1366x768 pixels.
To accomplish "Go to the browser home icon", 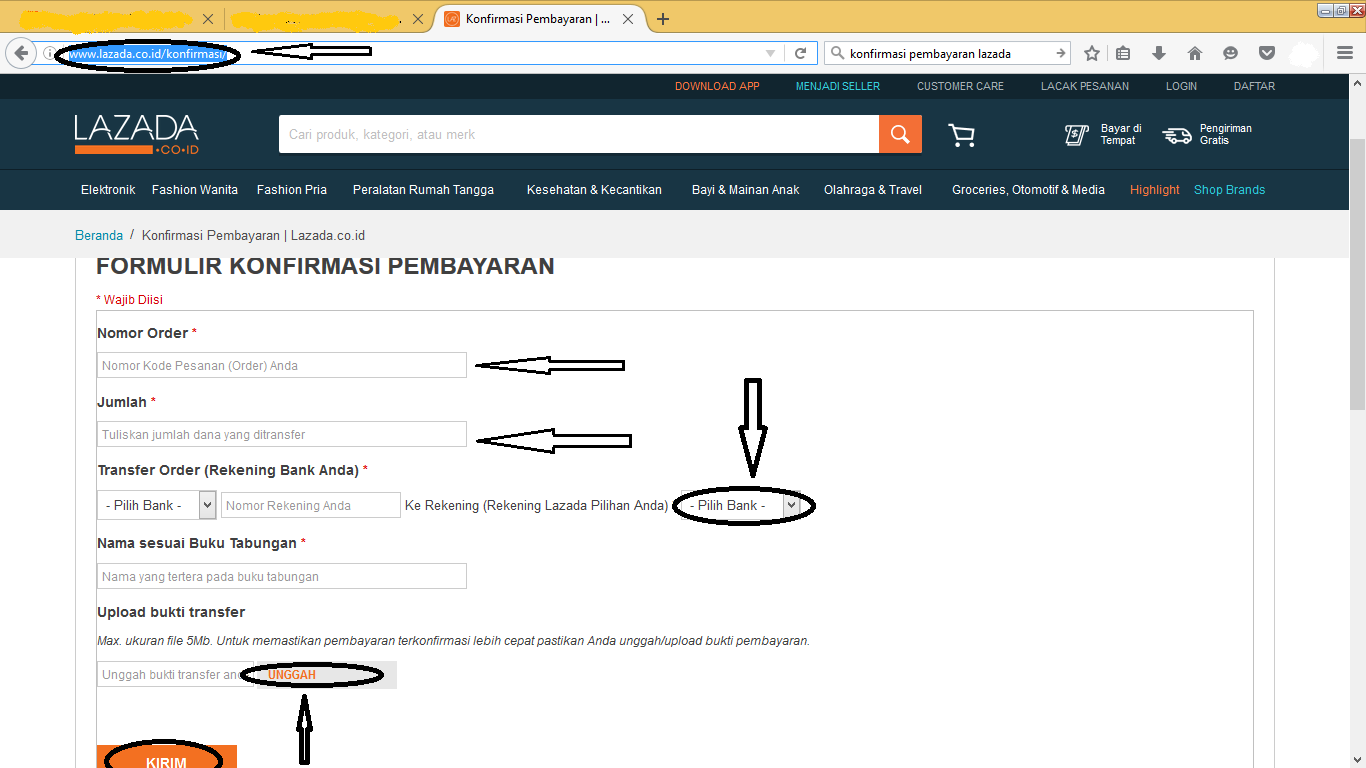I will coord(1194,53).
